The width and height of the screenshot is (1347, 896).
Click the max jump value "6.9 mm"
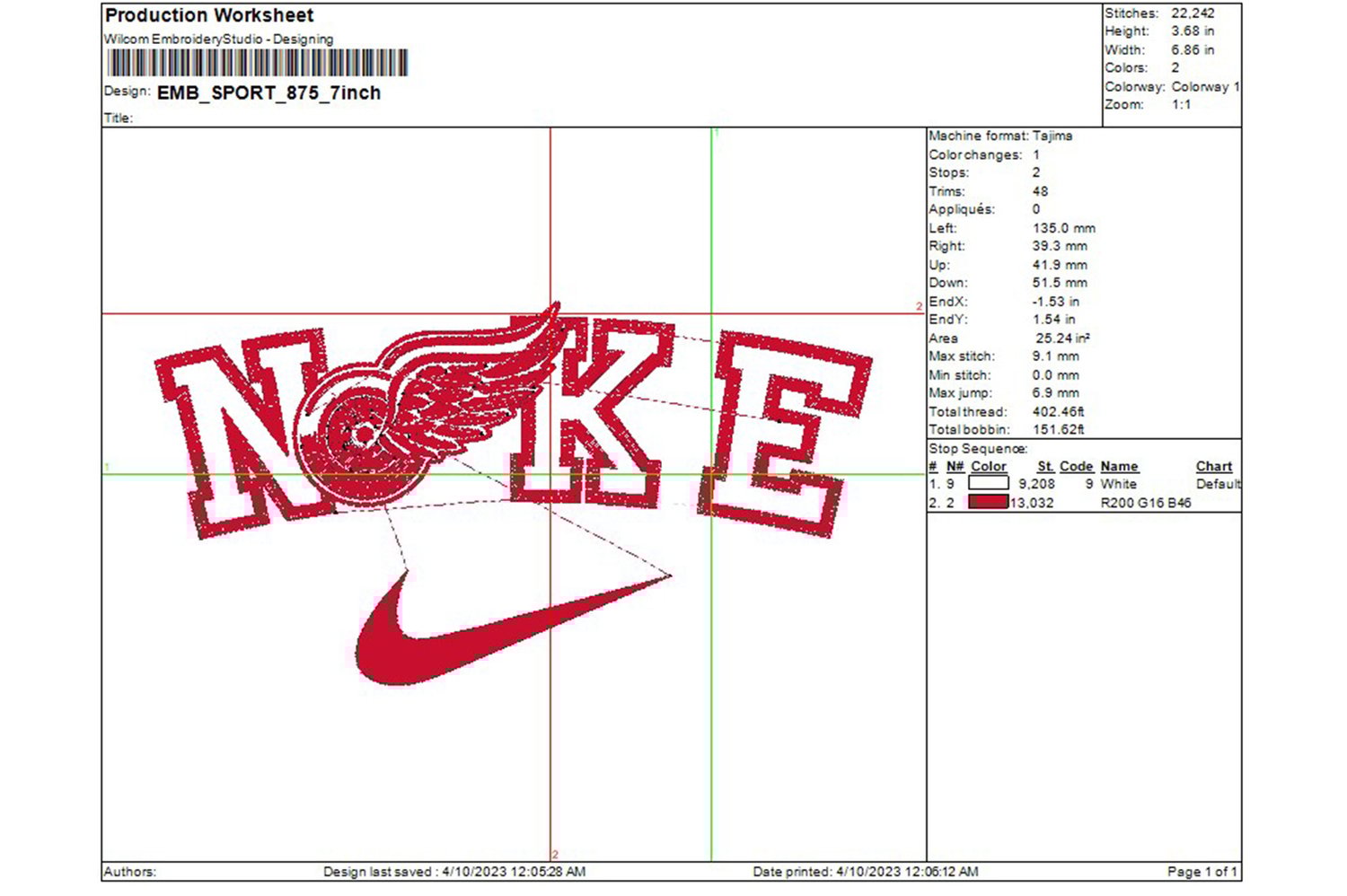coord(1056,393)
